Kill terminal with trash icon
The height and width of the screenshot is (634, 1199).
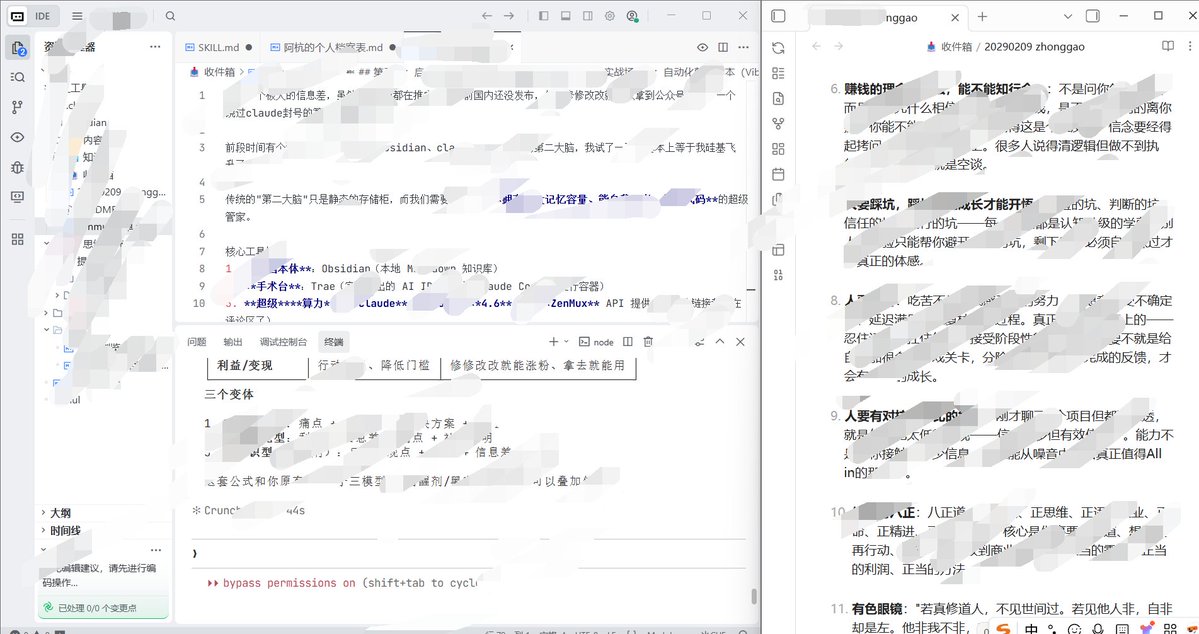tap(648, 342)
